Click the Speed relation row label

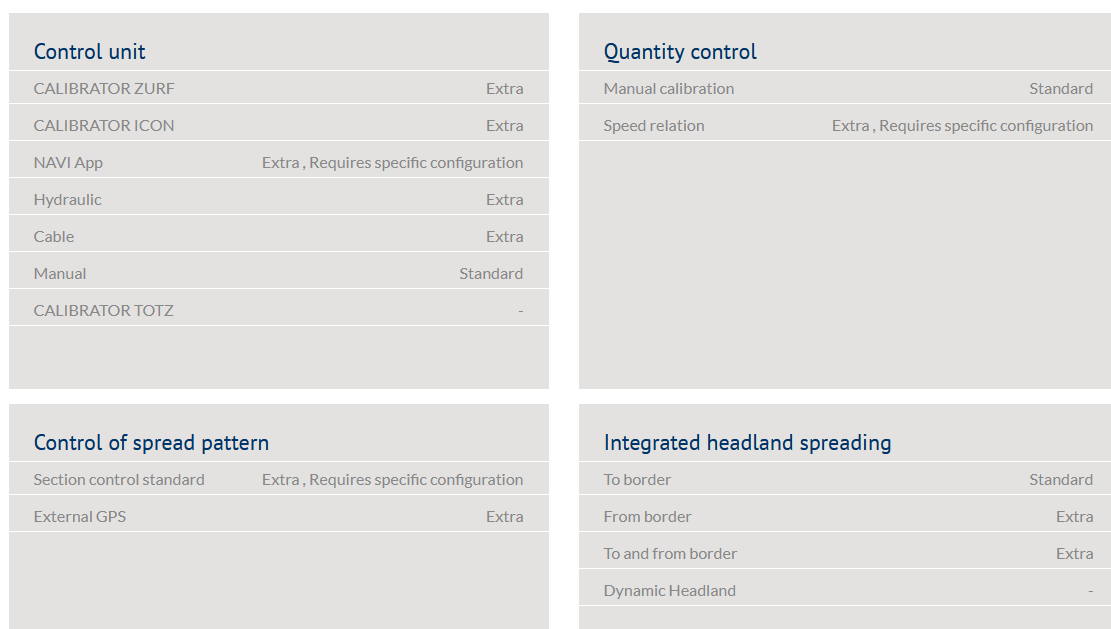654,126
